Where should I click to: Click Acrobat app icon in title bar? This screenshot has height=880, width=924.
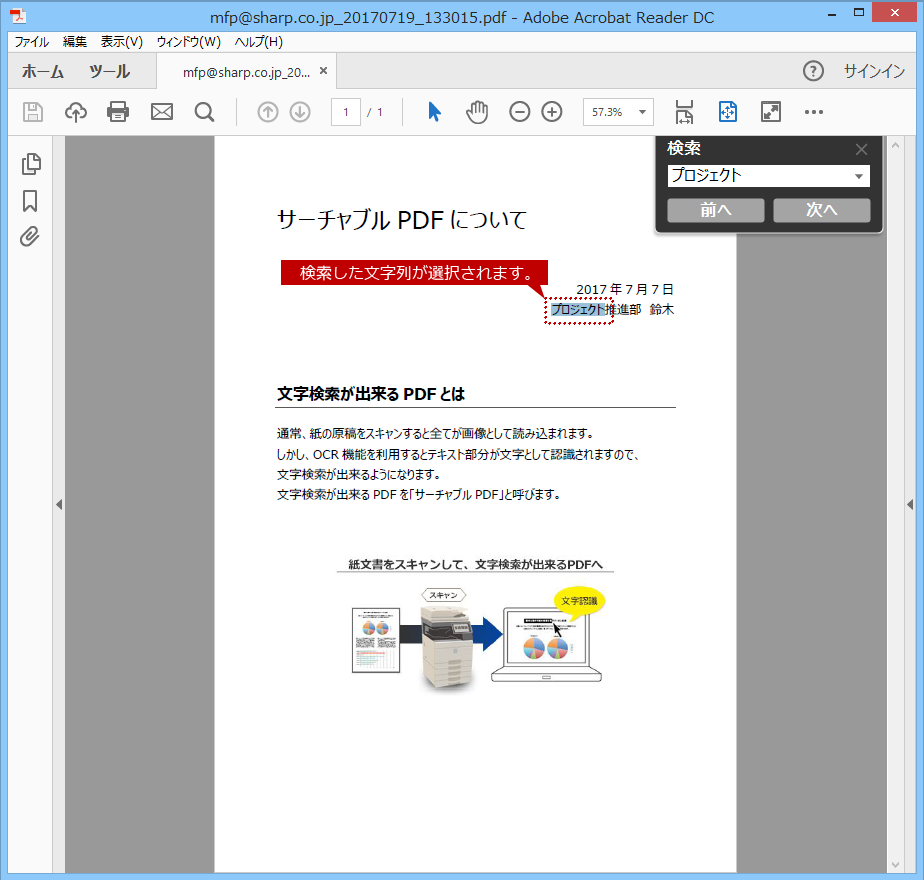pos(18,16)
